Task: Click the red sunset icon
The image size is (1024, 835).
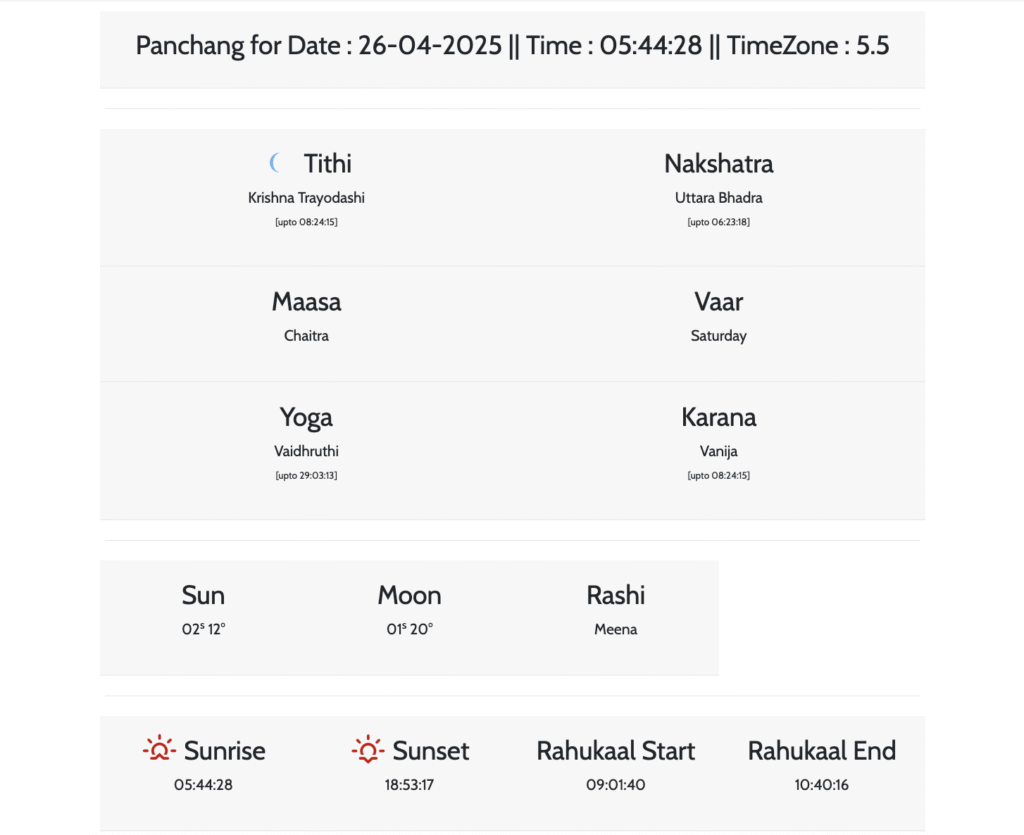Action: coord(368,750)
